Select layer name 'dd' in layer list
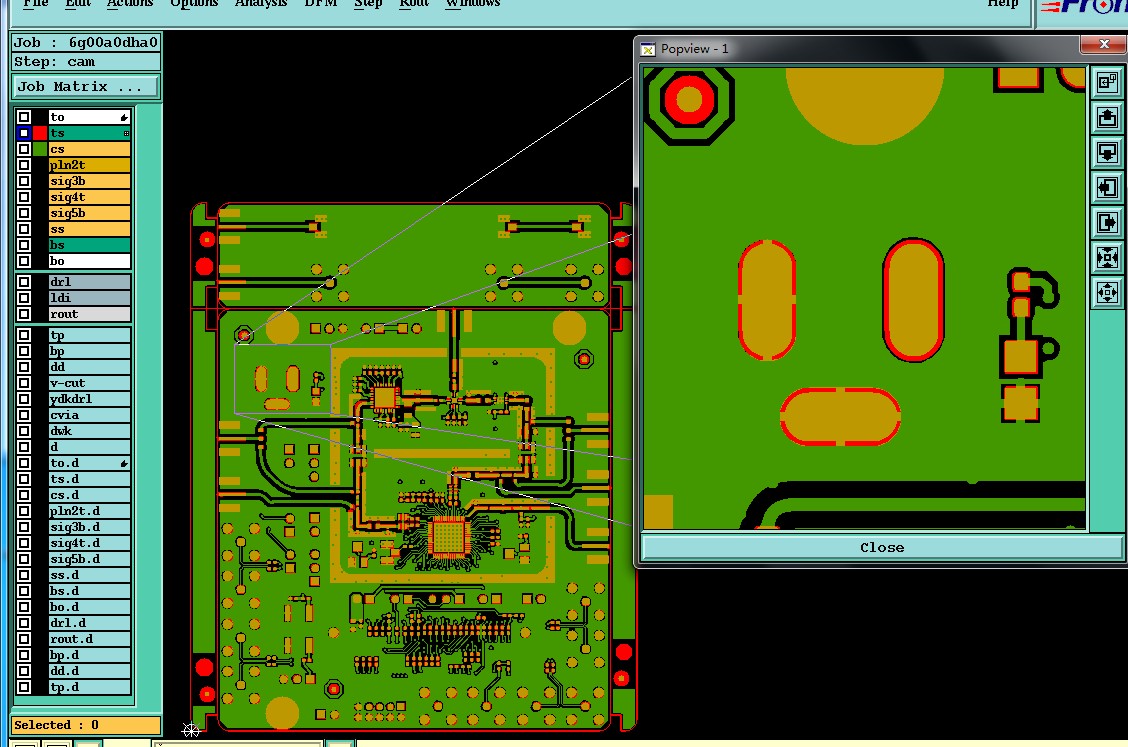This screenshot has width=1128, height=747. (89, 367)
